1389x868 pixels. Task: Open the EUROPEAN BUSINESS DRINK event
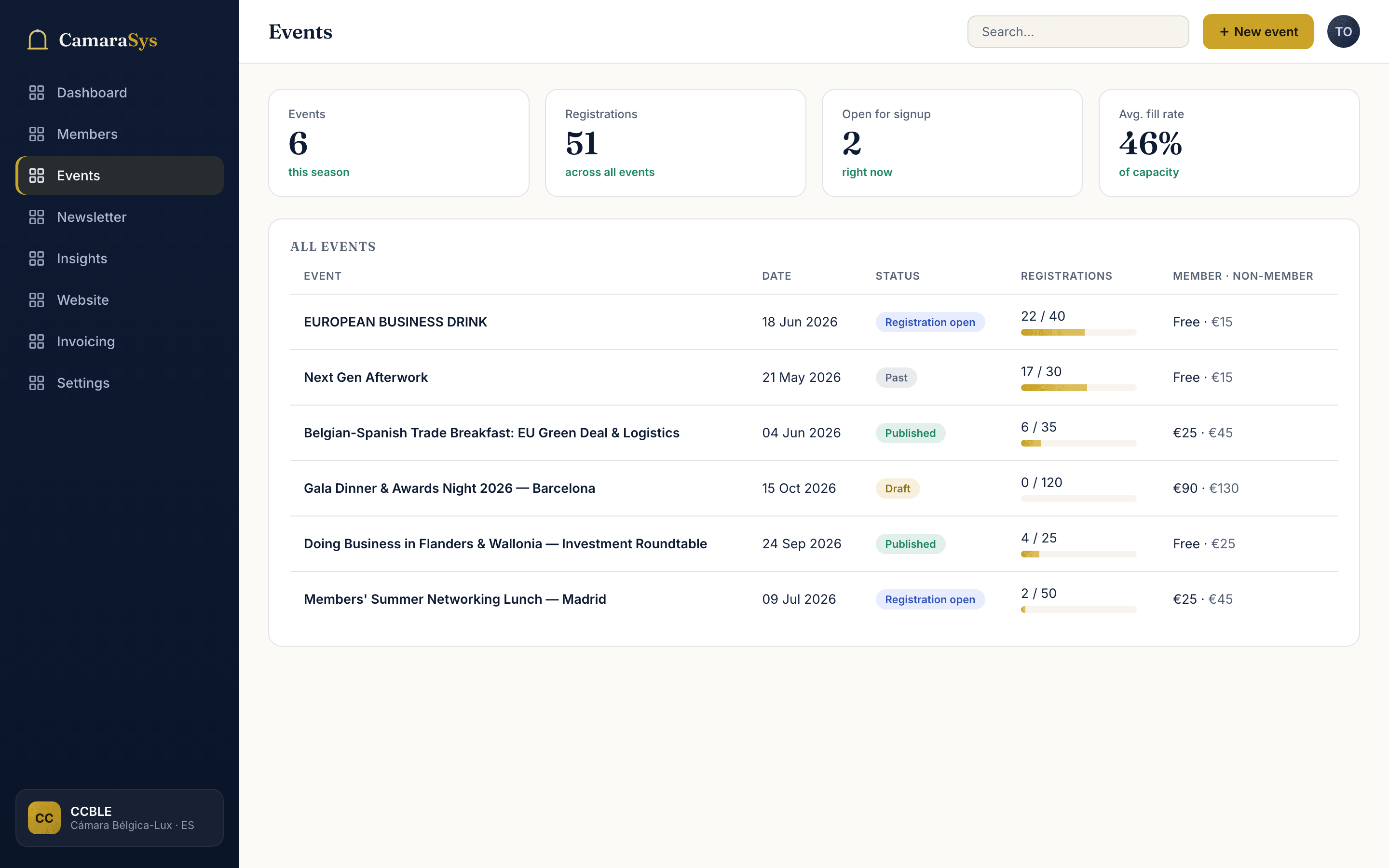point(395,322)
